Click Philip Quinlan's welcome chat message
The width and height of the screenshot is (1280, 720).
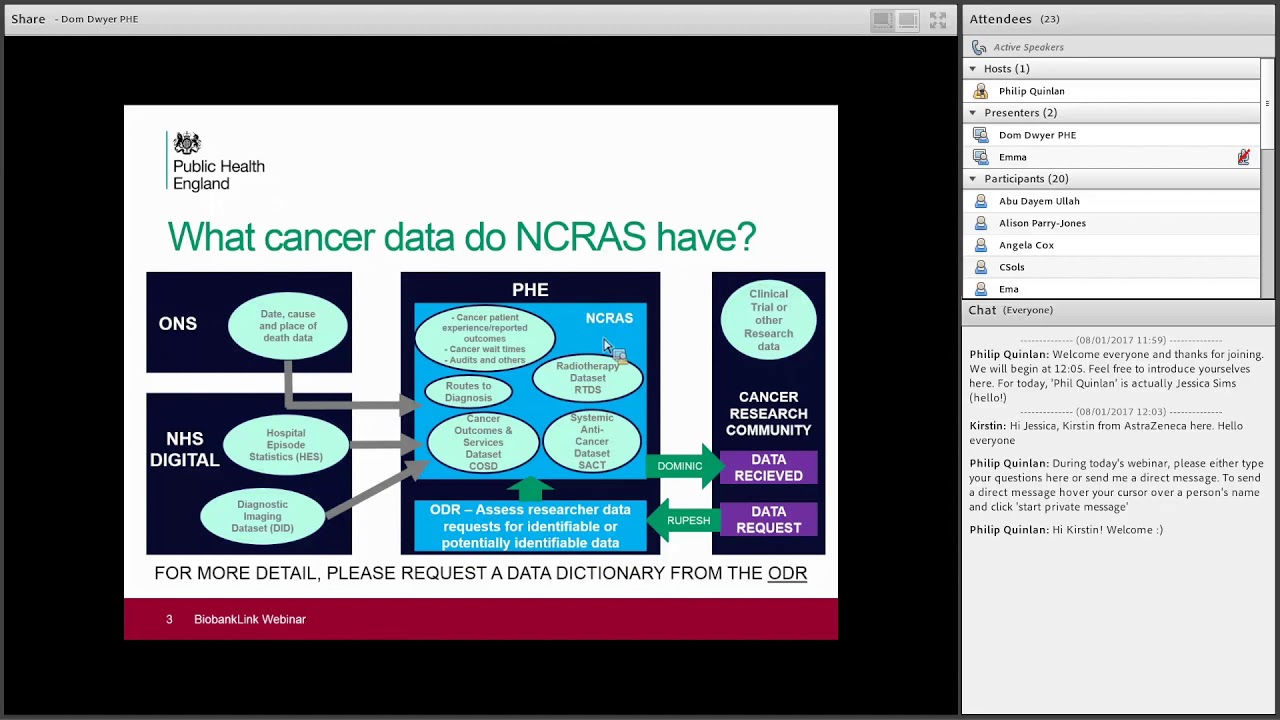click(1116, 376)
